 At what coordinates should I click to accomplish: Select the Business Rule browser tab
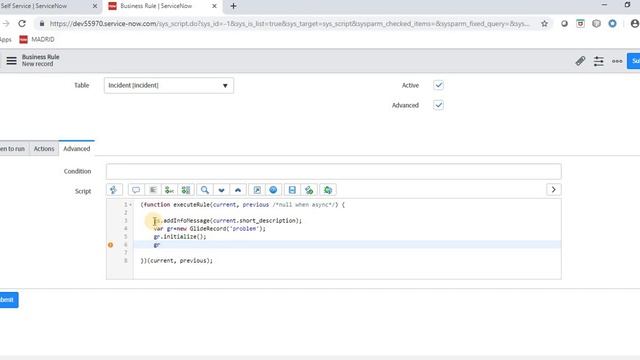coord(156,6)
